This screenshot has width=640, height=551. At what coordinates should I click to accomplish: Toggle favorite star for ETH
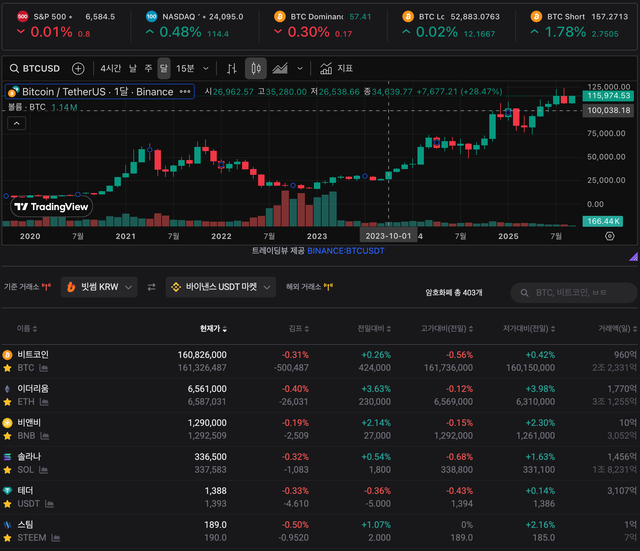pyautogui.click(x=7, y=402)
